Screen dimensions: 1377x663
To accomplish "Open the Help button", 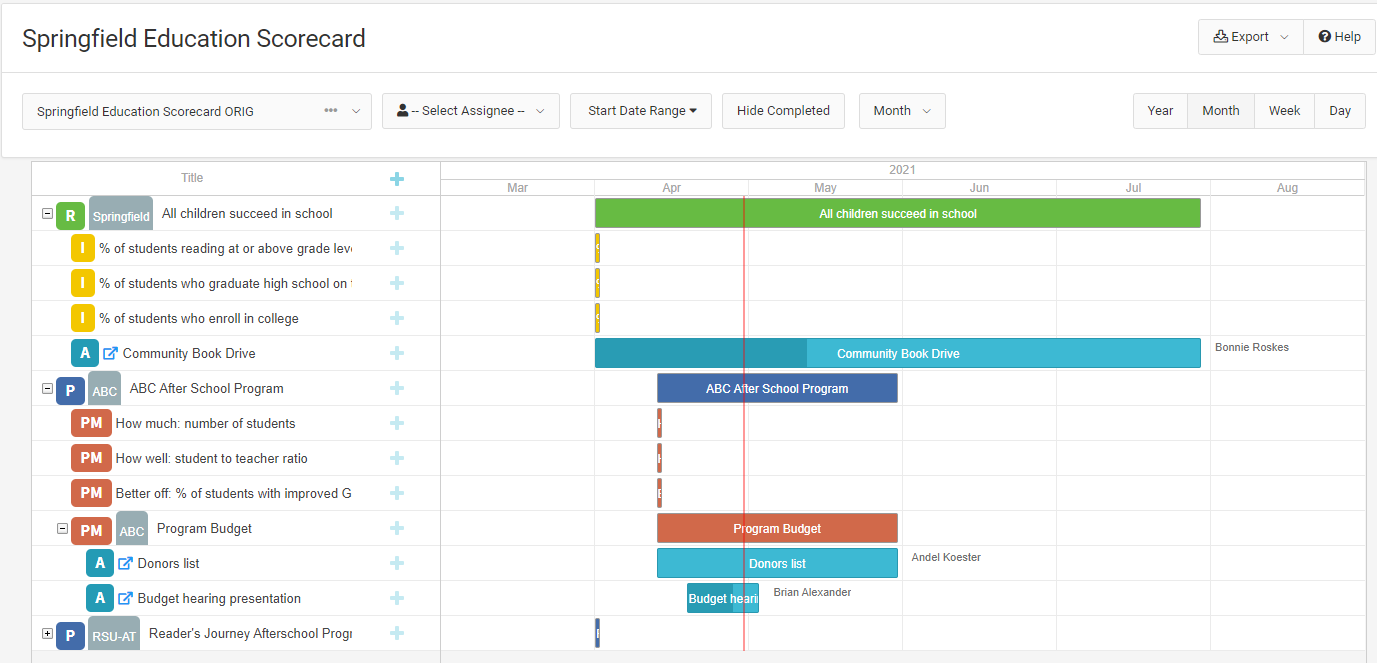I will coord(1340,37).
